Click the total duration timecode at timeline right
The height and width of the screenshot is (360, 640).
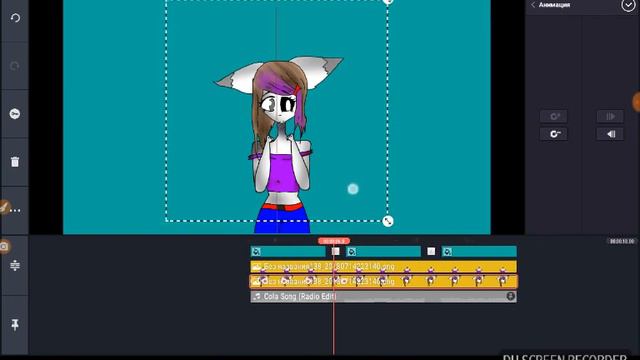coord(622,241)
